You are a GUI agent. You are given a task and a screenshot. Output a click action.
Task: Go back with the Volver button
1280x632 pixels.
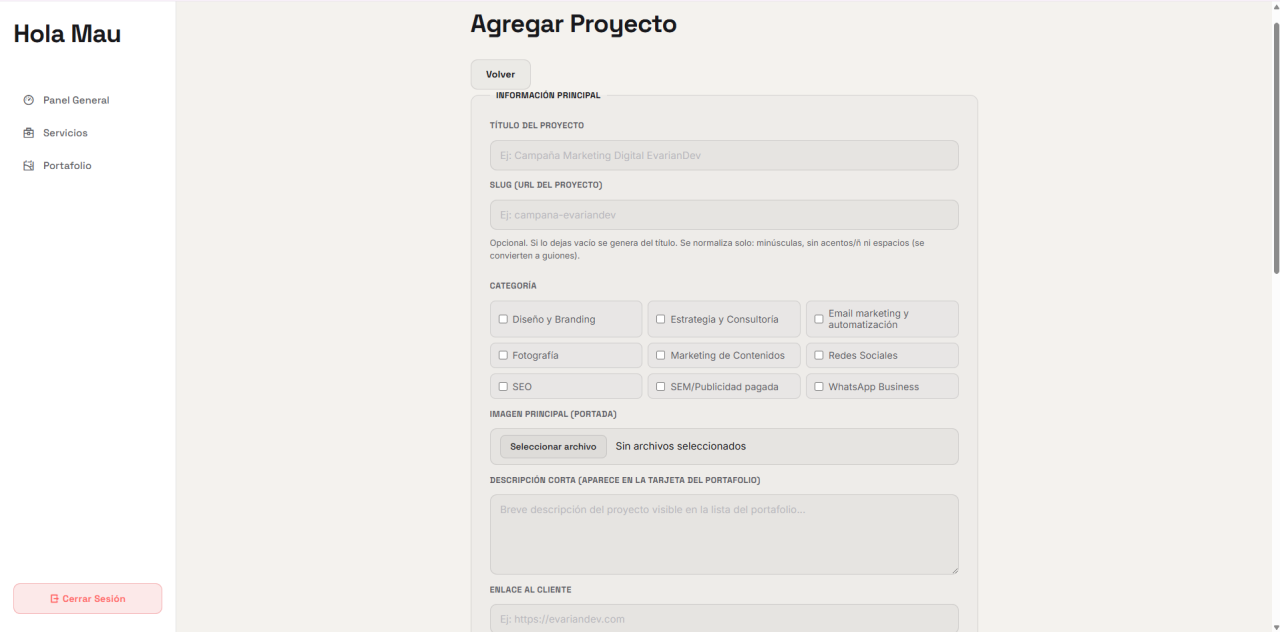tap(500, 75)
